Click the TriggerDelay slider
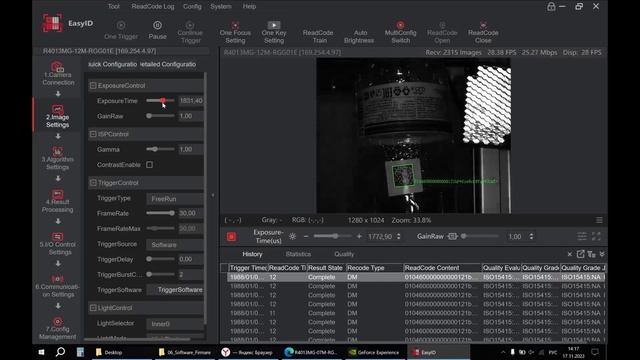Image resolution: width=640 pixels, height=360 pixels. coord(160,259)
